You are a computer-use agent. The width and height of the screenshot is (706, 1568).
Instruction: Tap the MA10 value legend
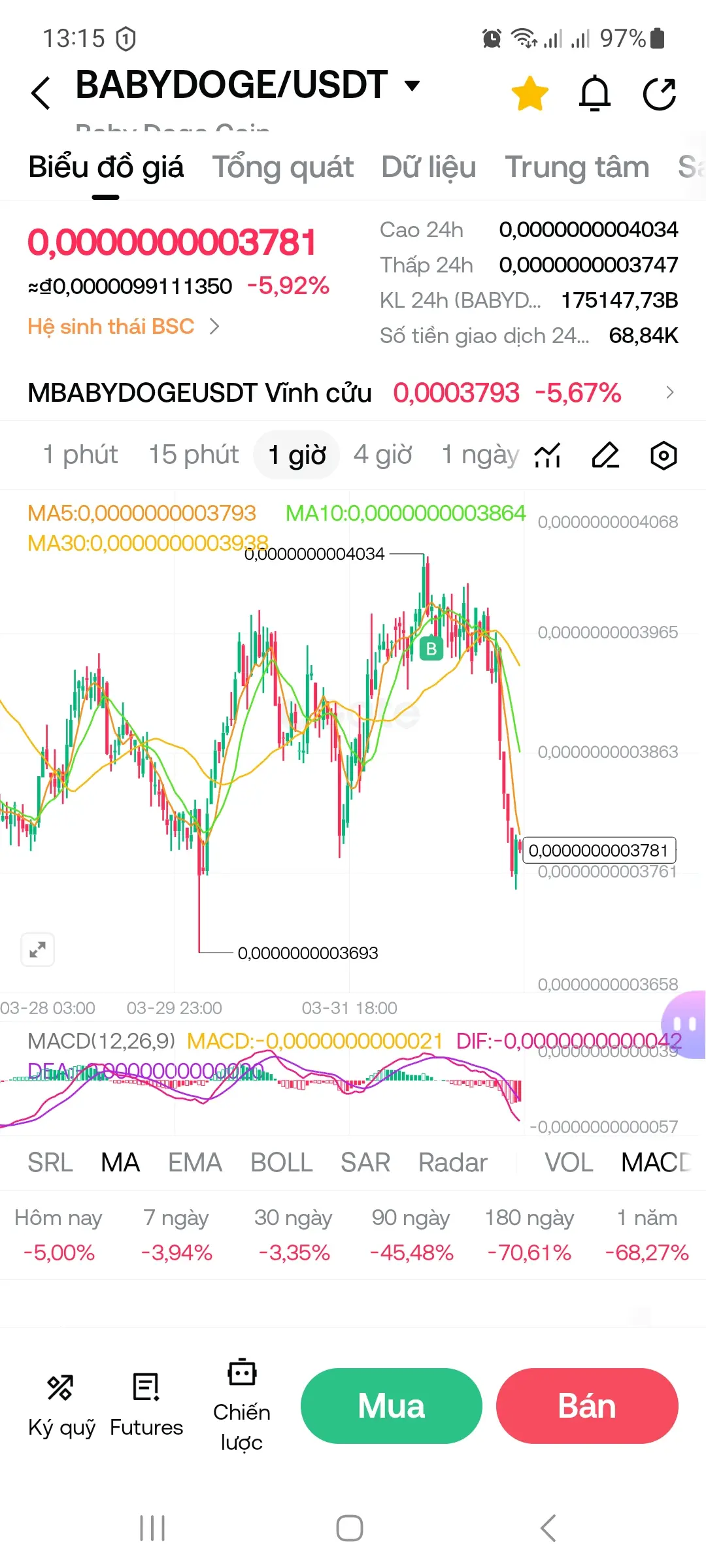(x=405, y=513)
